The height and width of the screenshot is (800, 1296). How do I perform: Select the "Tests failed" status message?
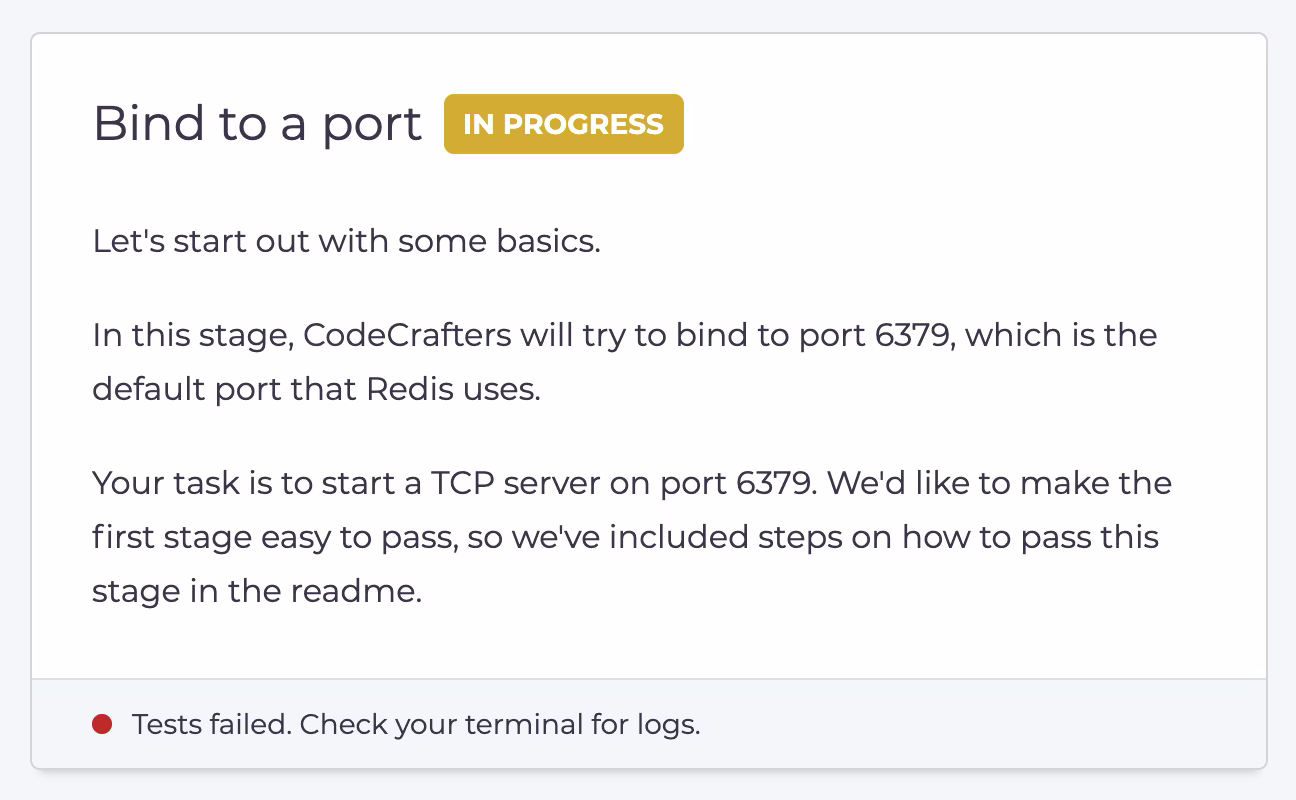click(x=415, y=724)
